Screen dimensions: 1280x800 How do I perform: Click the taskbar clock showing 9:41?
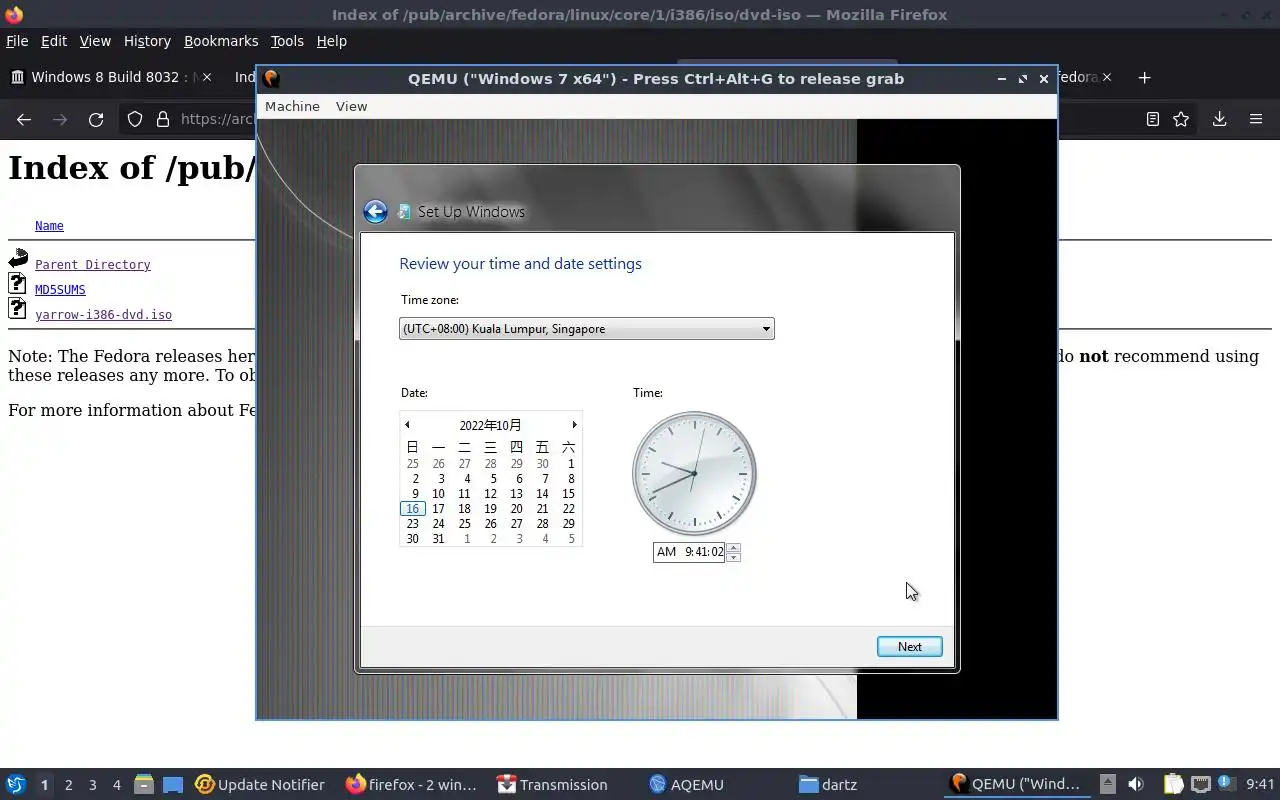pos(1260,784)
